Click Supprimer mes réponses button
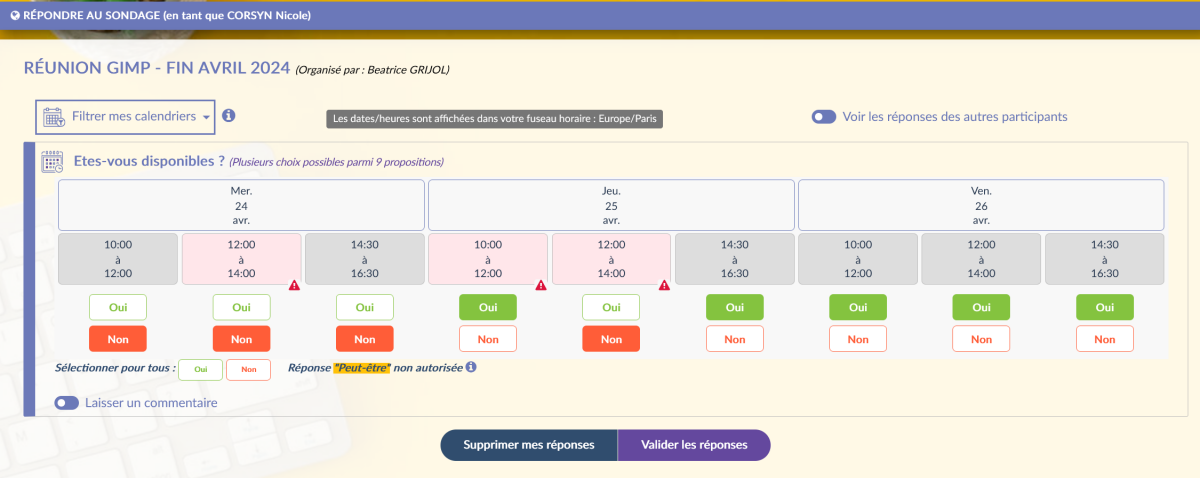This screenshot has height=478, width=1200. 528,445
